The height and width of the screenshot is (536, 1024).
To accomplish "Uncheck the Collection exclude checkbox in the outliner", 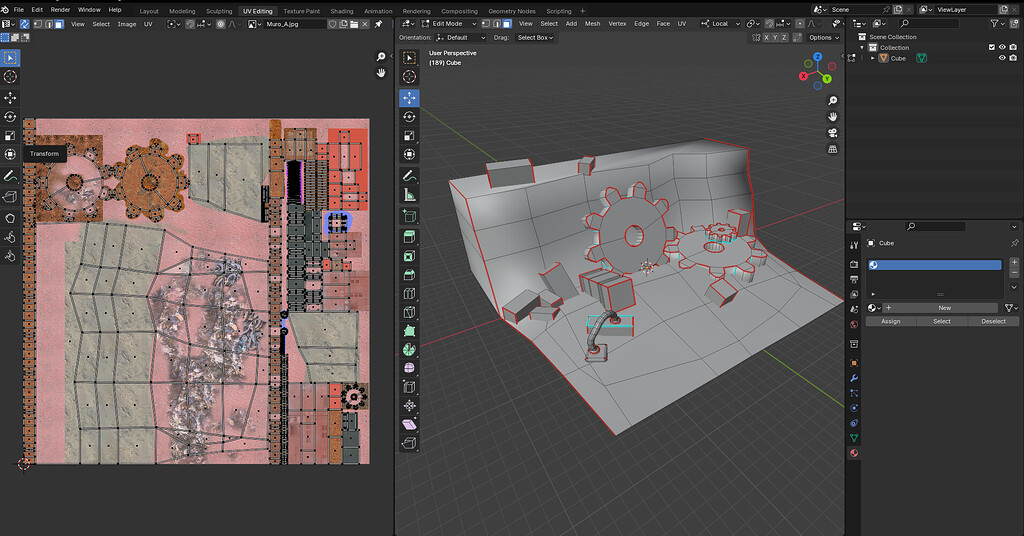I will point(992,47).
